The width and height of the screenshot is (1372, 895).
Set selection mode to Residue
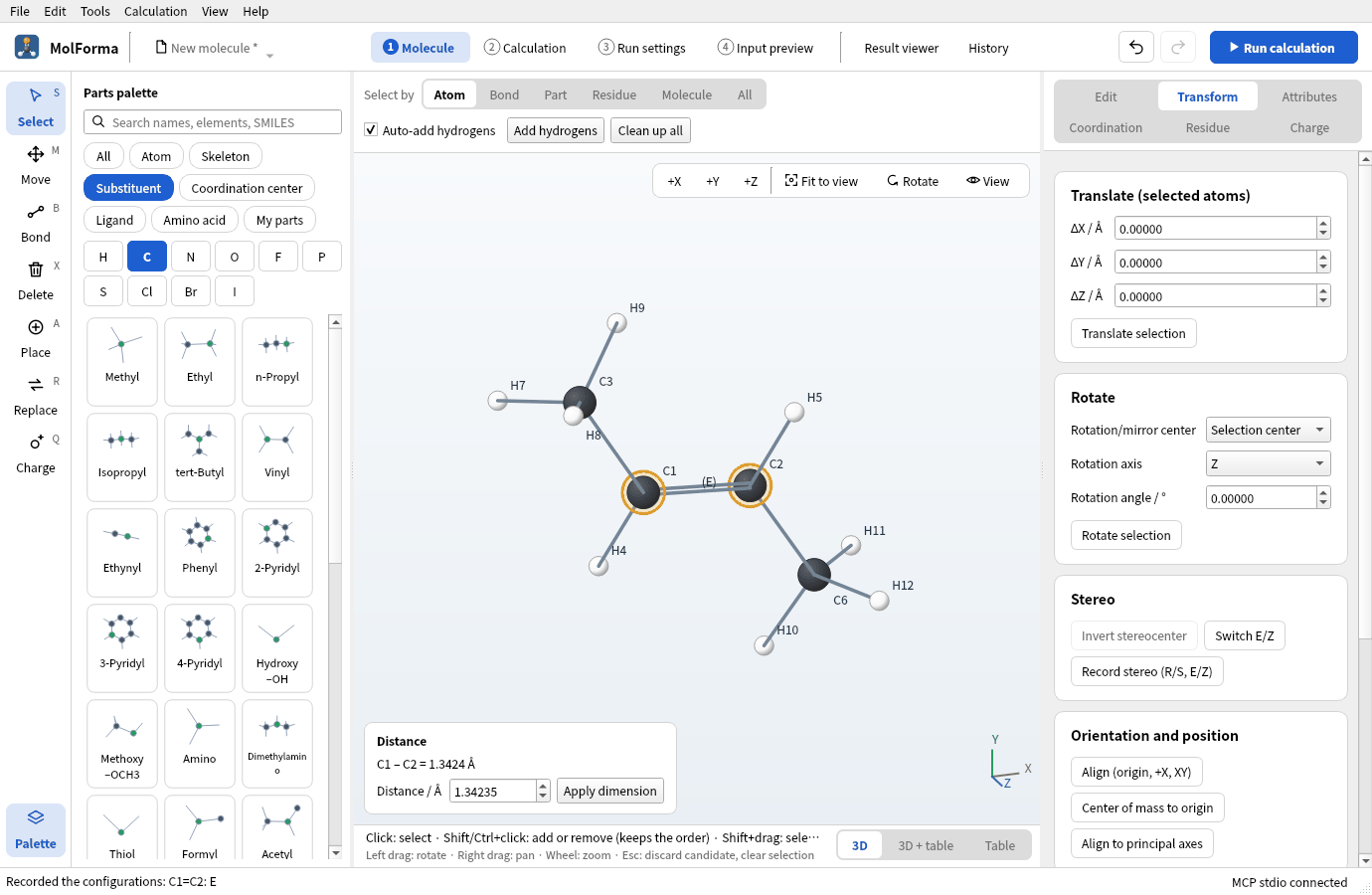pos(614,94)
